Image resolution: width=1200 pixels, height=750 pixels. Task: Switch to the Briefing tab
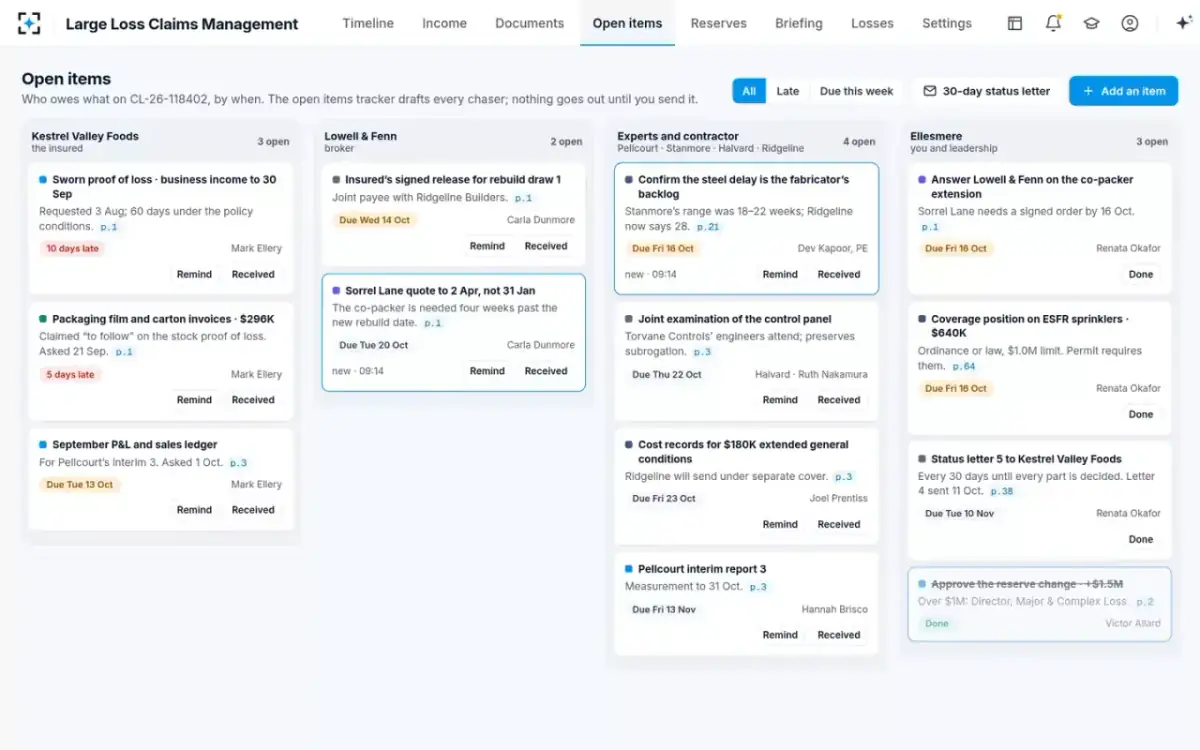tap(799, 23)
